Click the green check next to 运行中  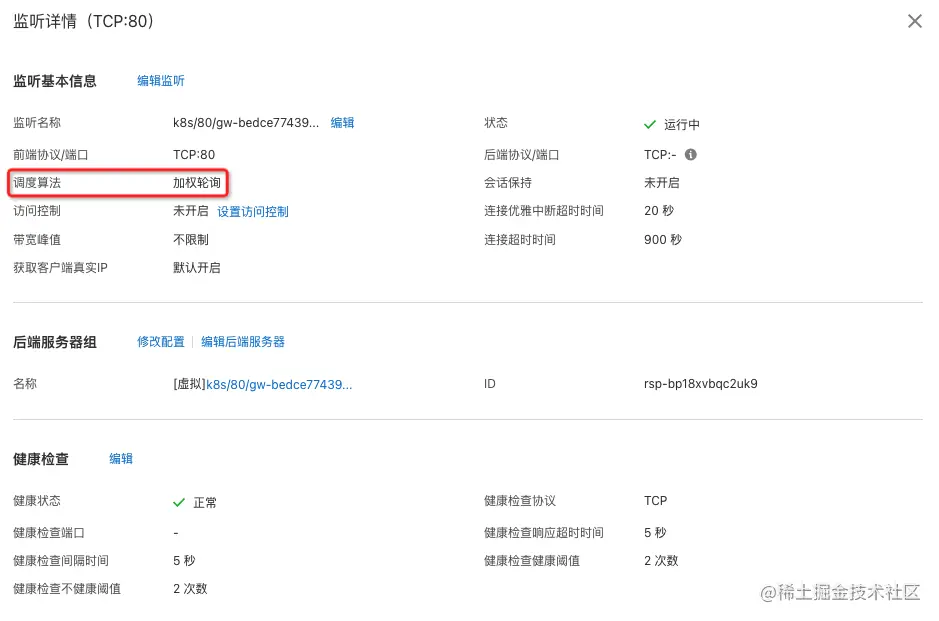pyautogui.click(x=650, y=125)
